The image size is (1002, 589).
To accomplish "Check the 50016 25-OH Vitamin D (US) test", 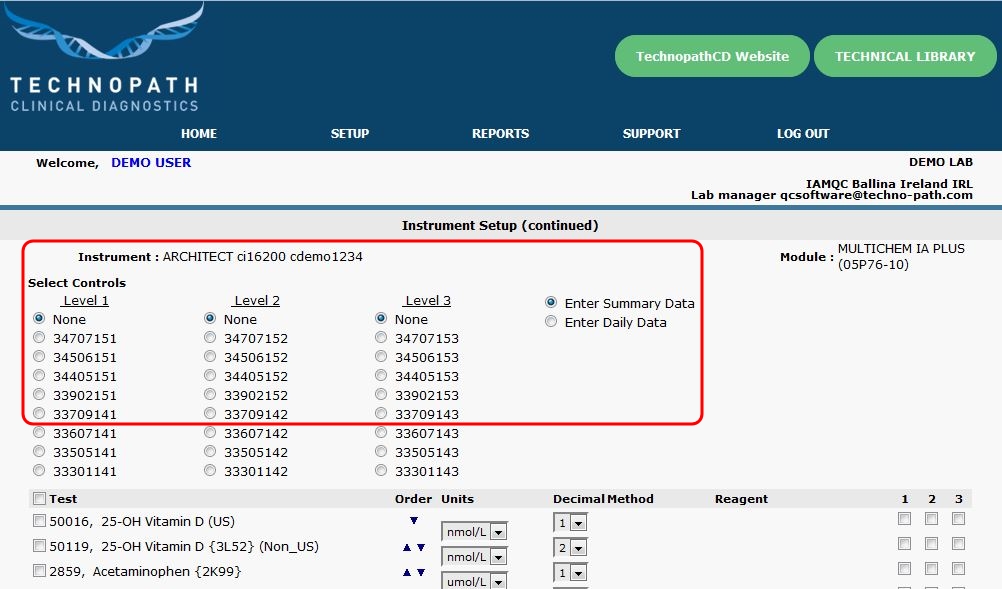I will point(40,521).
